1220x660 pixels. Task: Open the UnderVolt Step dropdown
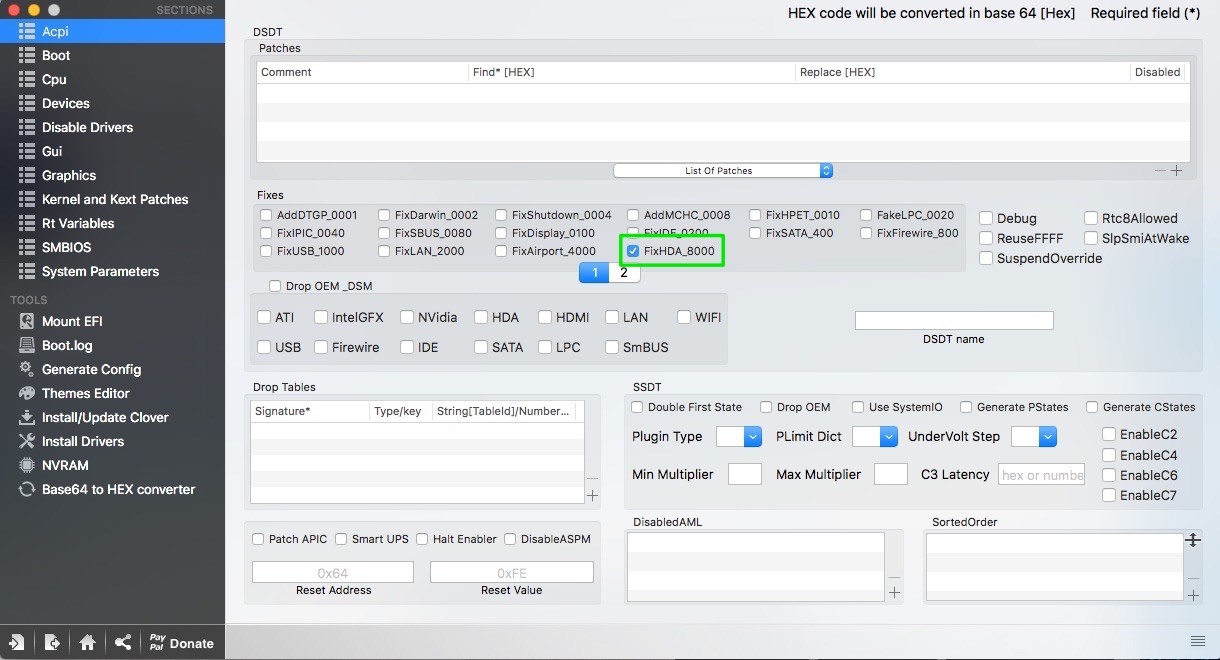click(x=1034, y=437)
